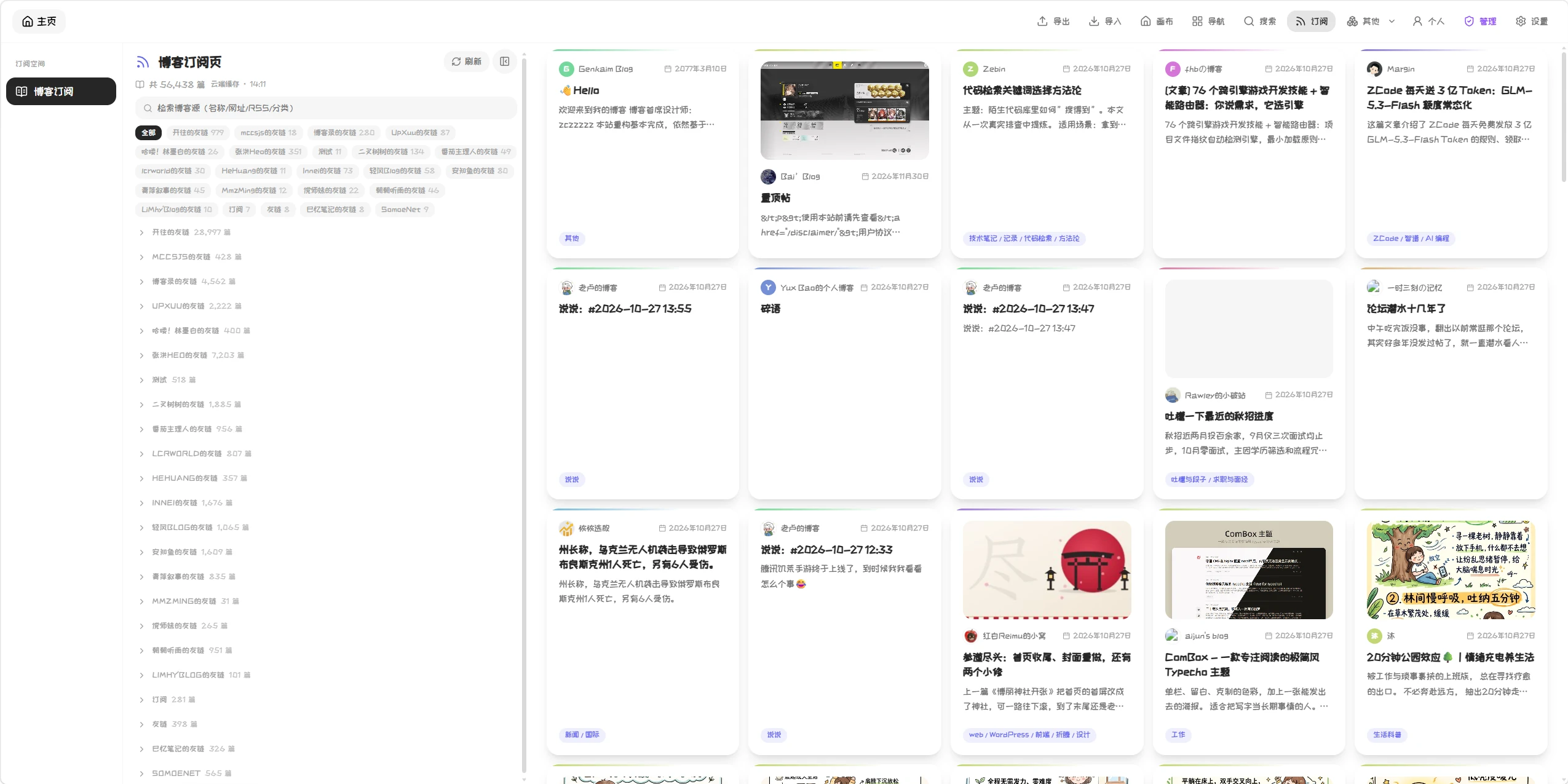Click the 核桃选股 avatar icon
Screen dimensions: 1568x784
[566, 528]
